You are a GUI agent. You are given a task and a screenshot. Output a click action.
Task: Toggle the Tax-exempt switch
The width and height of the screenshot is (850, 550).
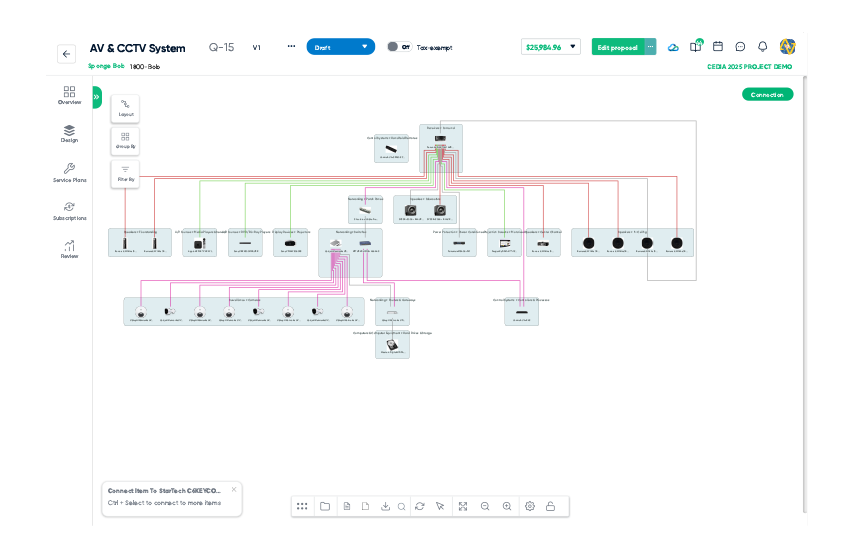[398, 47]
